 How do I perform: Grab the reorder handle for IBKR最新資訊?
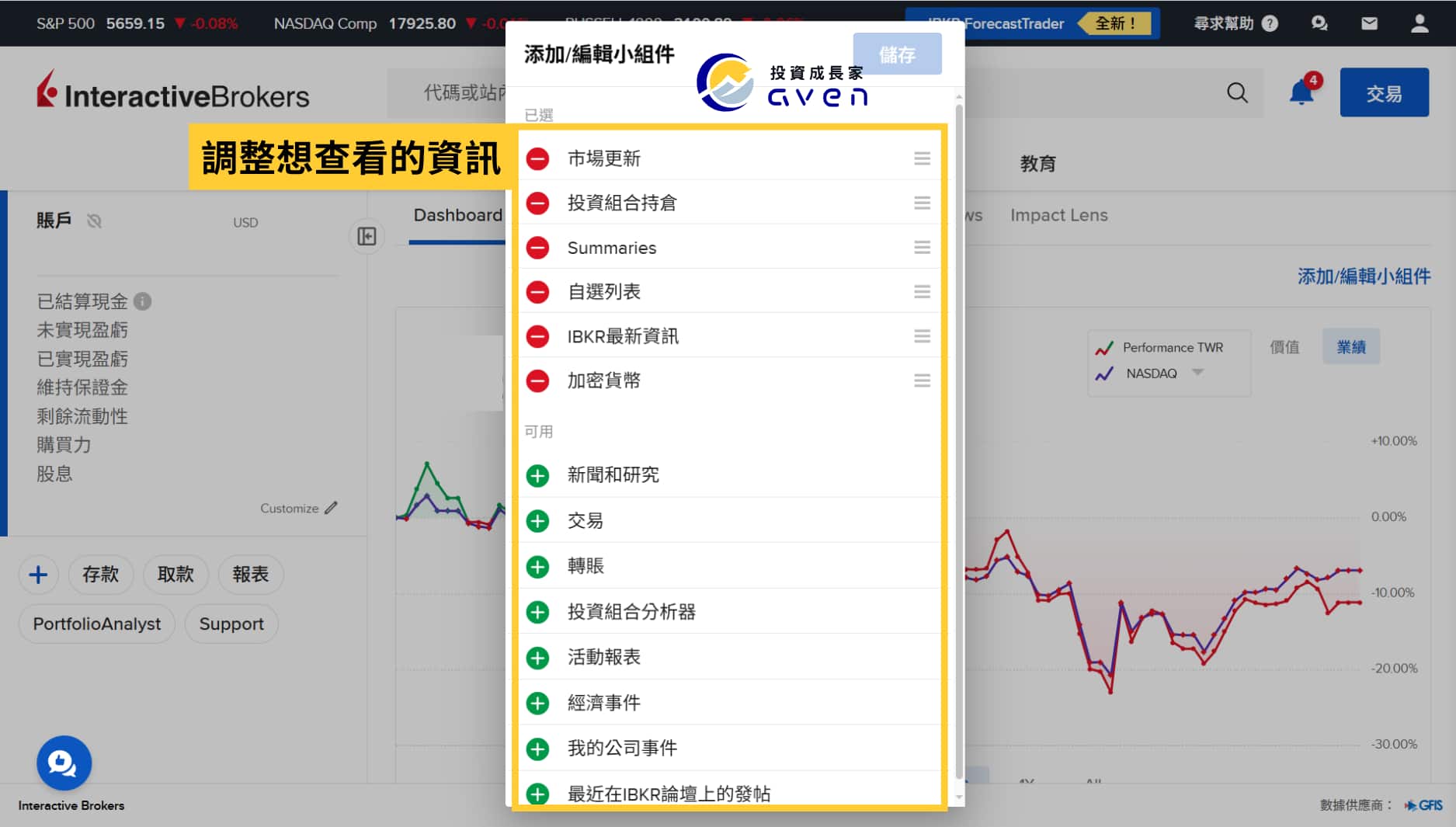922,336
